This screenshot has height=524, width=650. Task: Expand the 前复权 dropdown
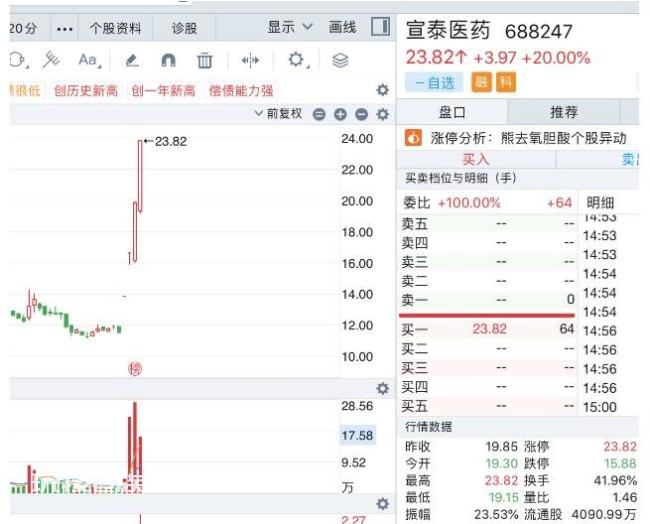coord(279,114)
